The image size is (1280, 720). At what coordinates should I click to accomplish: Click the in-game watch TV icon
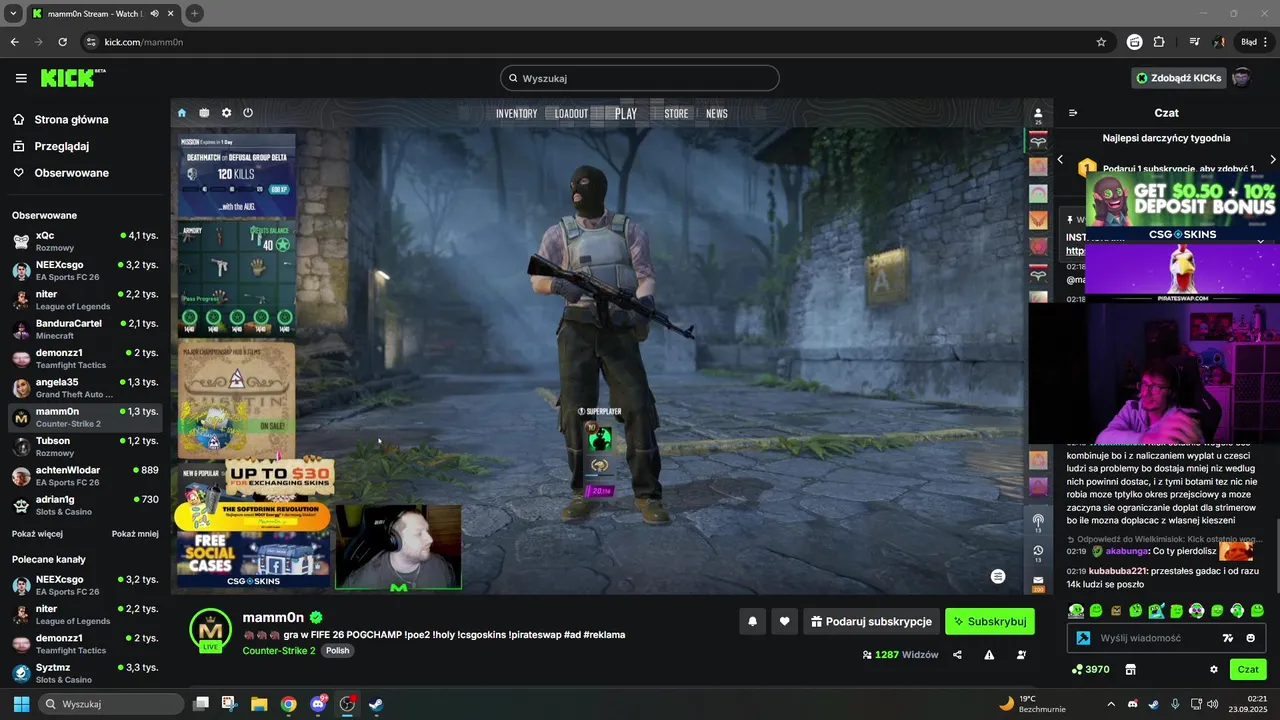[204, 113]
